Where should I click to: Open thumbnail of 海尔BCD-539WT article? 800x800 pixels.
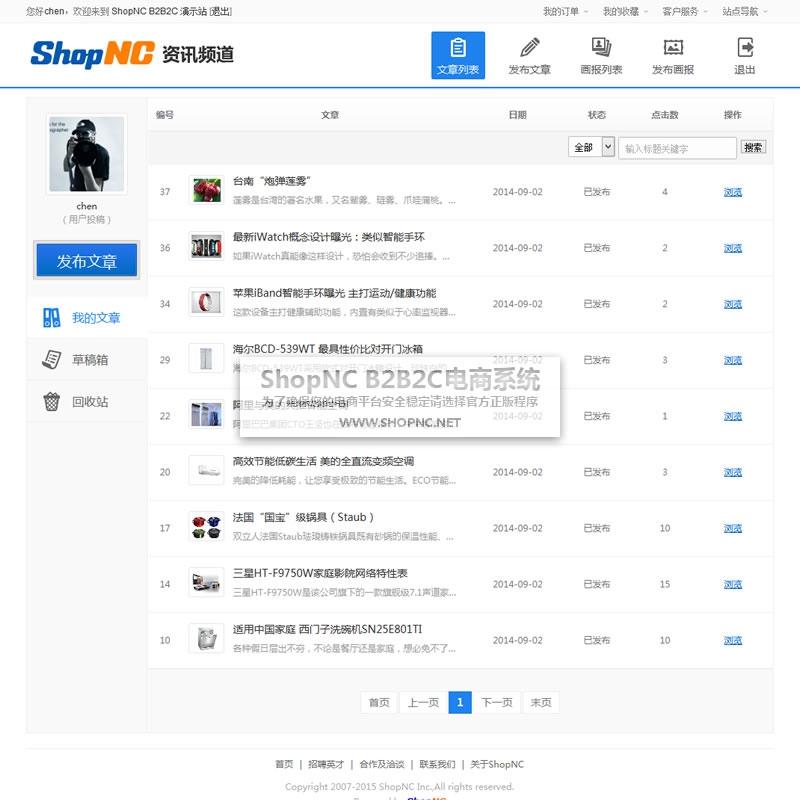206,359
